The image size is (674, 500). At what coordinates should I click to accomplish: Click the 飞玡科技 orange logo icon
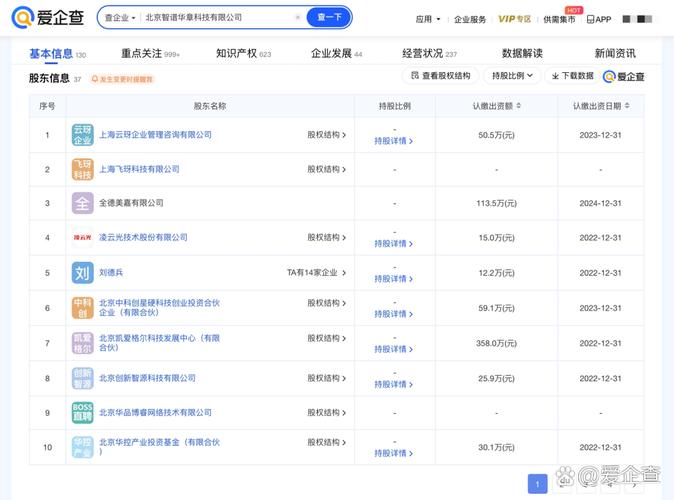coord(83,169)
